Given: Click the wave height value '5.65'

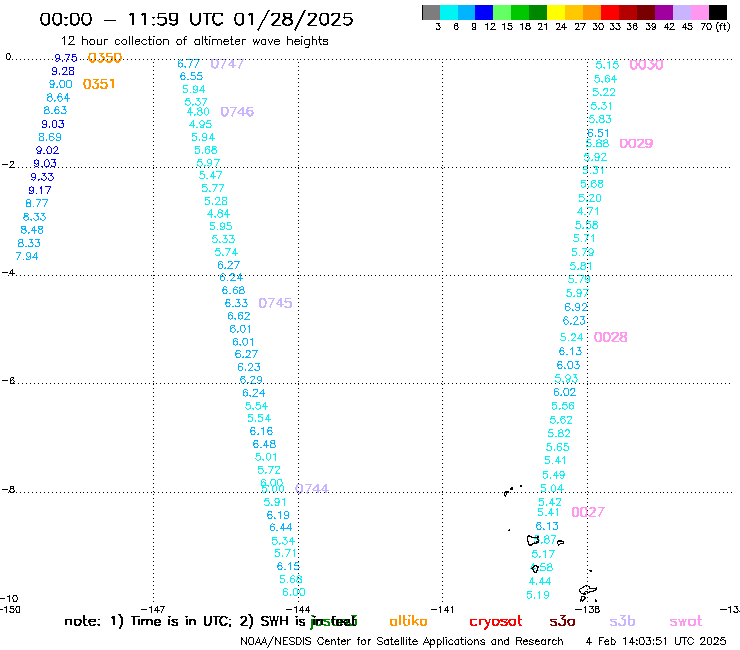Looking at the screenshot, I should click(557, 447).
